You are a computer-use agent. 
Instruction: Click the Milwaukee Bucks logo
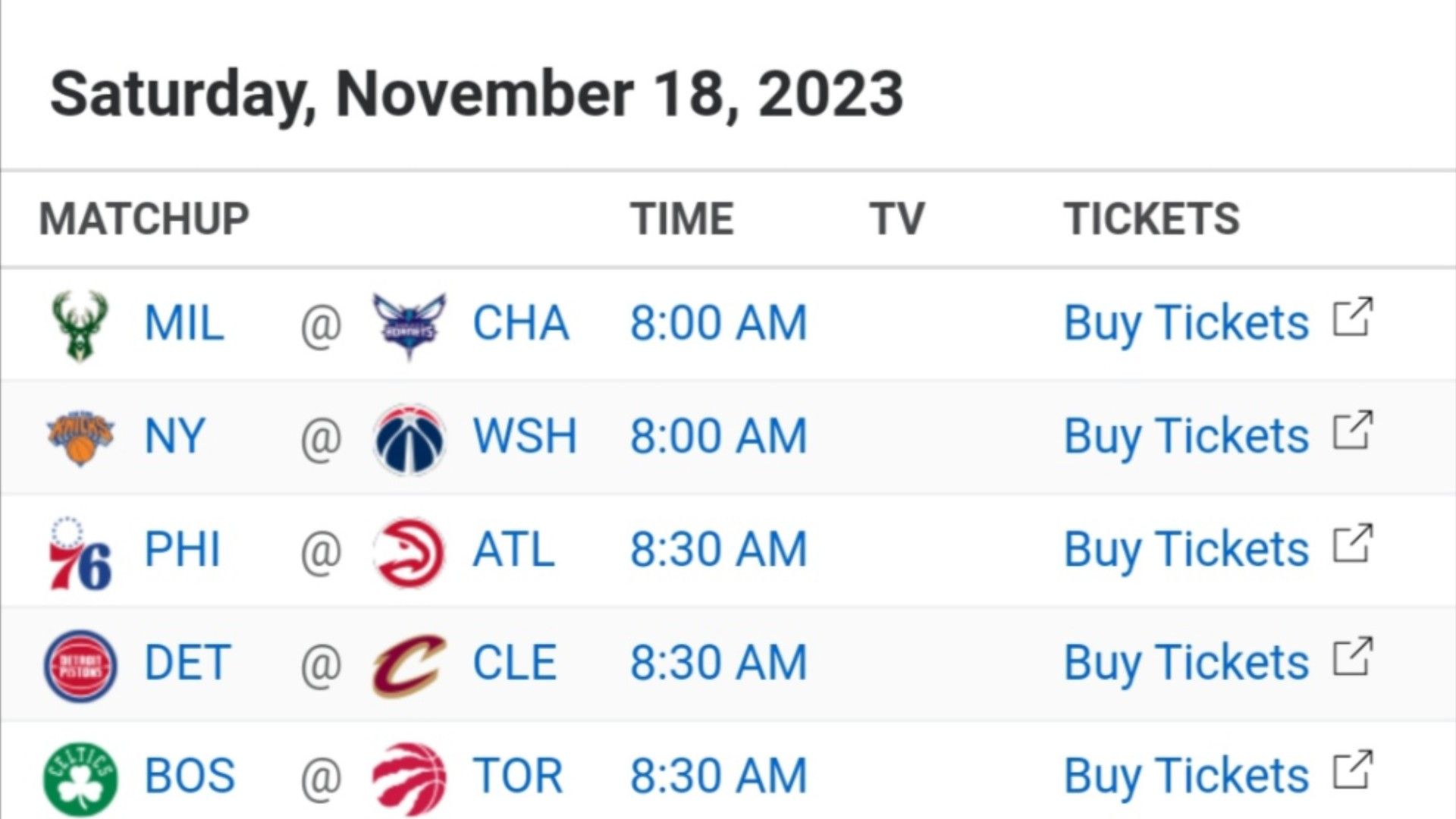(x=80, y=326)
